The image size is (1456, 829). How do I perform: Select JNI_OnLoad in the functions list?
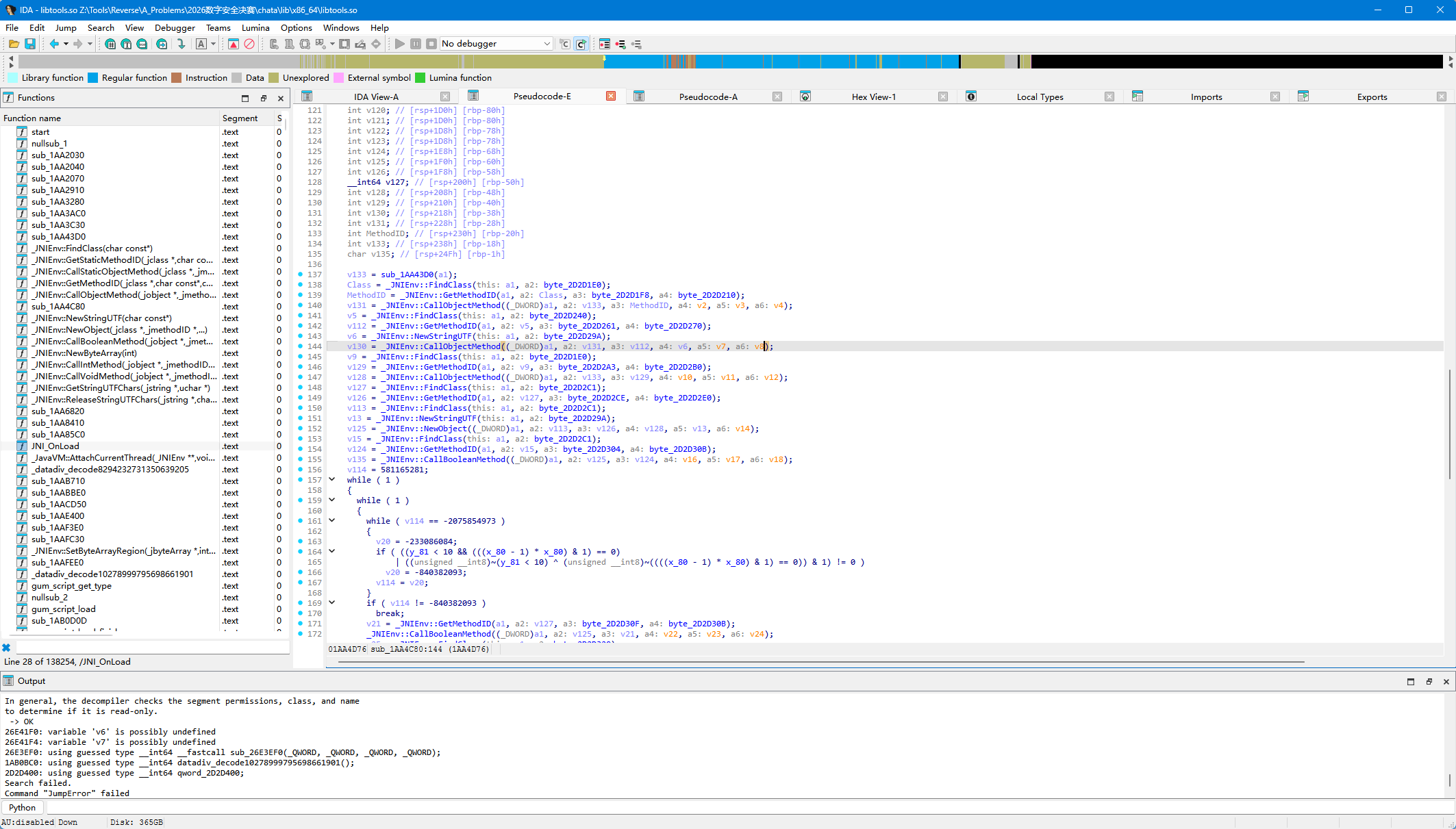[55, 446]
